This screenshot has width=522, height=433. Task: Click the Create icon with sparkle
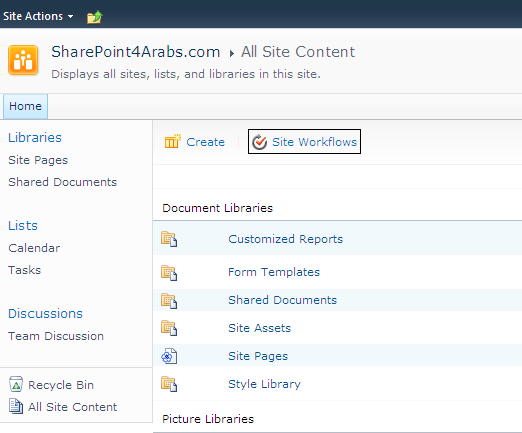[173, 141]
